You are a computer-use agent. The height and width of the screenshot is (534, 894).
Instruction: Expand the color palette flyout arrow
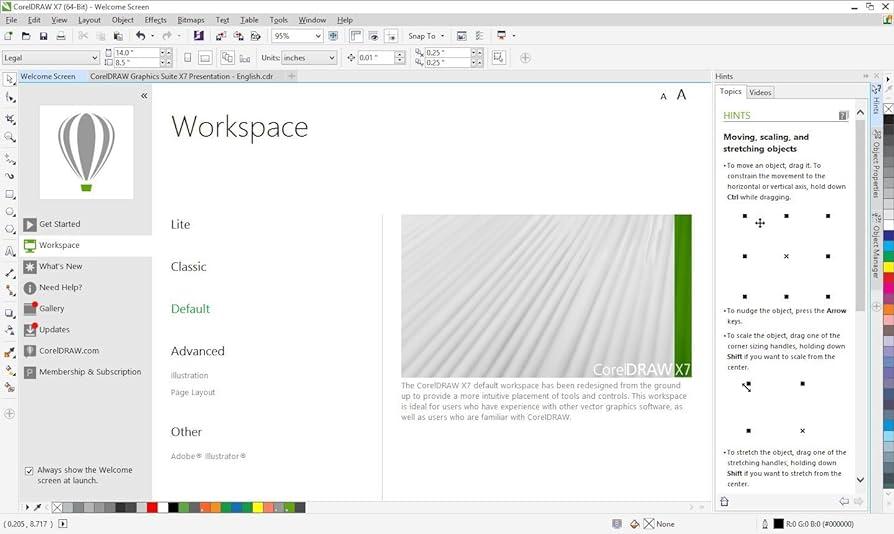pyautogui.click(x=27, y=507)
